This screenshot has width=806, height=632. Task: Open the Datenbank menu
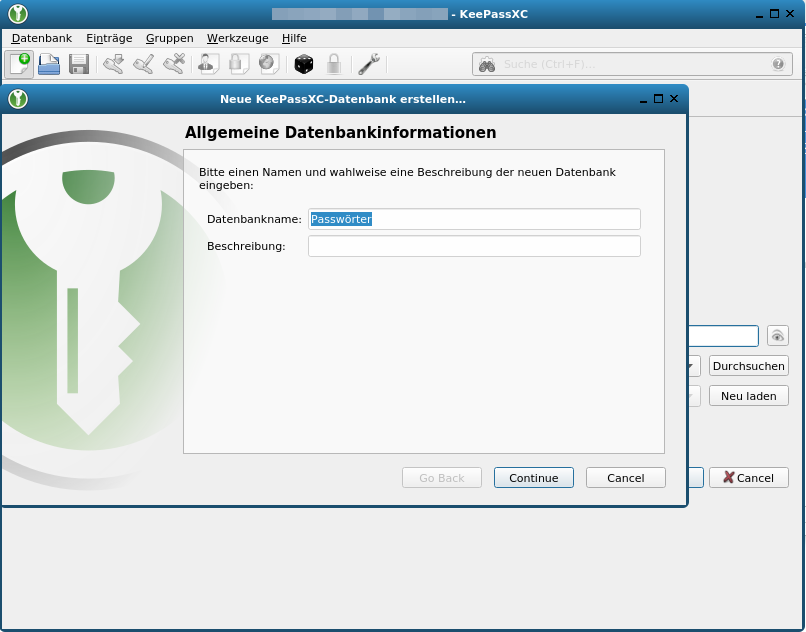(x=41, y=38)
